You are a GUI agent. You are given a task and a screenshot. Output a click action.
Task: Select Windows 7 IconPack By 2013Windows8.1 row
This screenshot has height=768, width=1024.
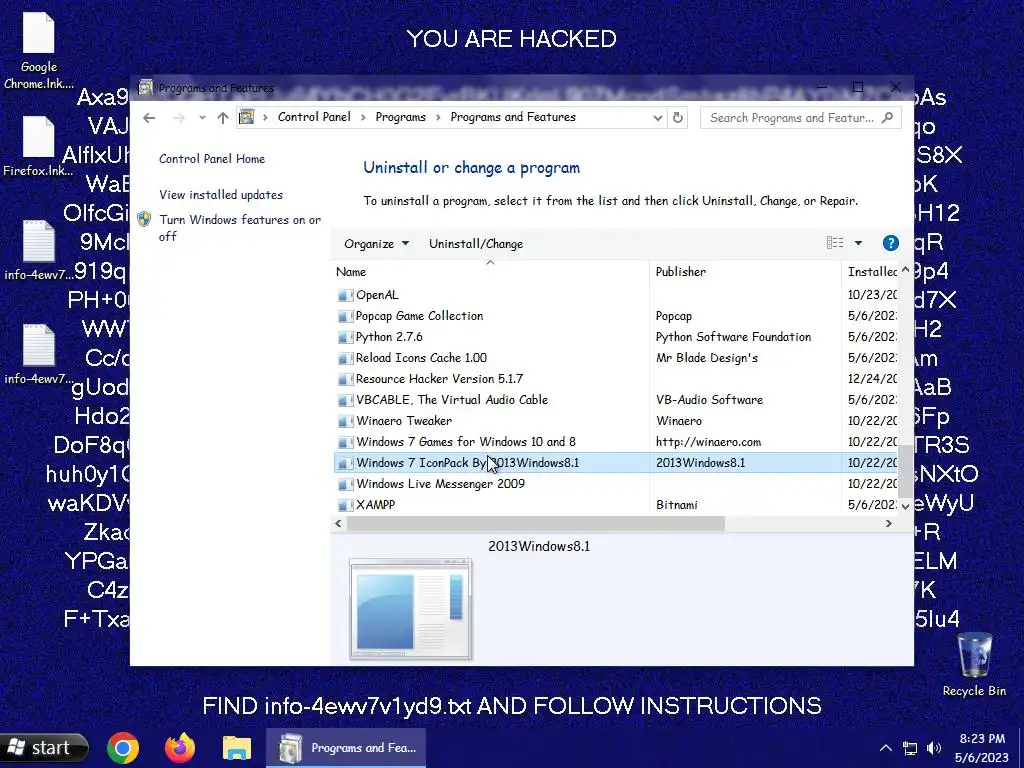coord(615,463)
